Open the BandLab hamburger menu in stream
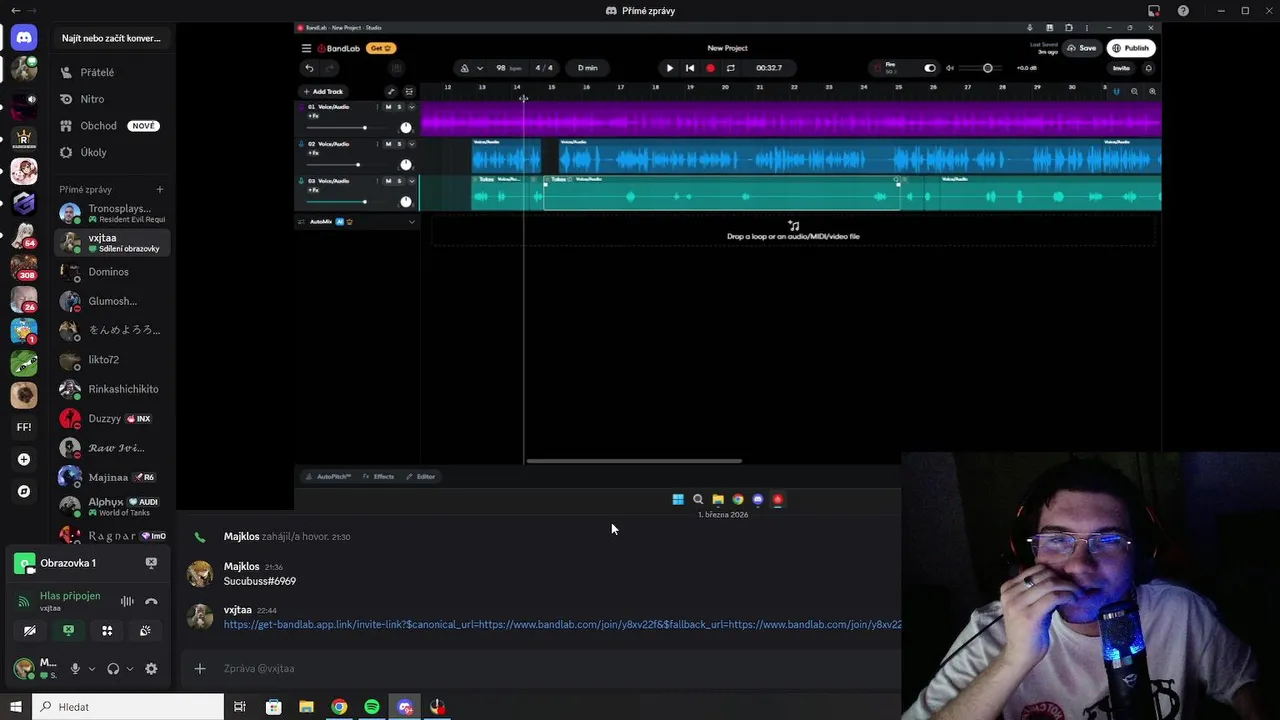The image size is (1280, 720). pos(306,48)
